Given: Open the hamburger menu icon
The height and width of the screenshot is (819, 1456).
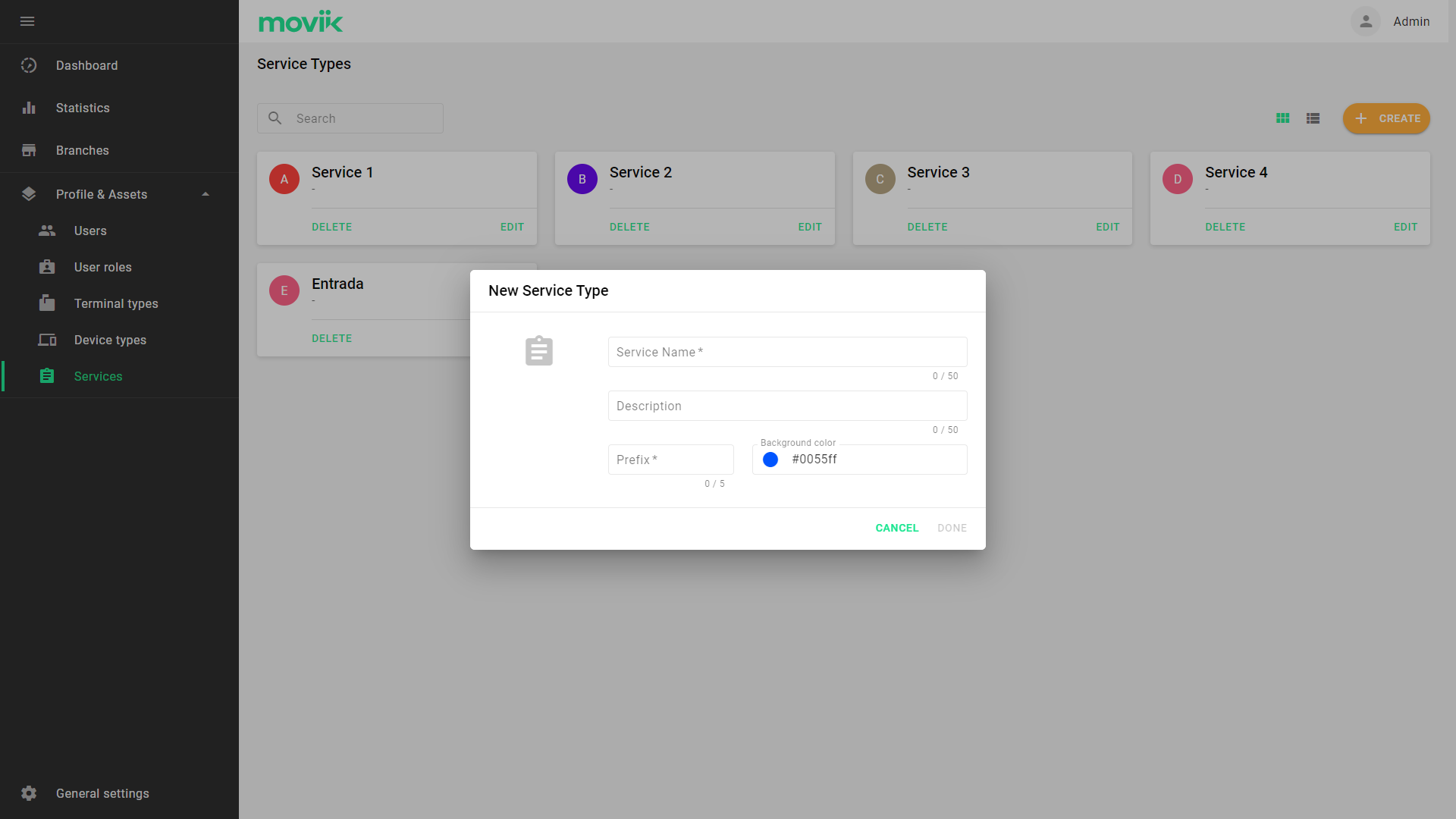Looking at the screenshot, I should click(27, 21).
